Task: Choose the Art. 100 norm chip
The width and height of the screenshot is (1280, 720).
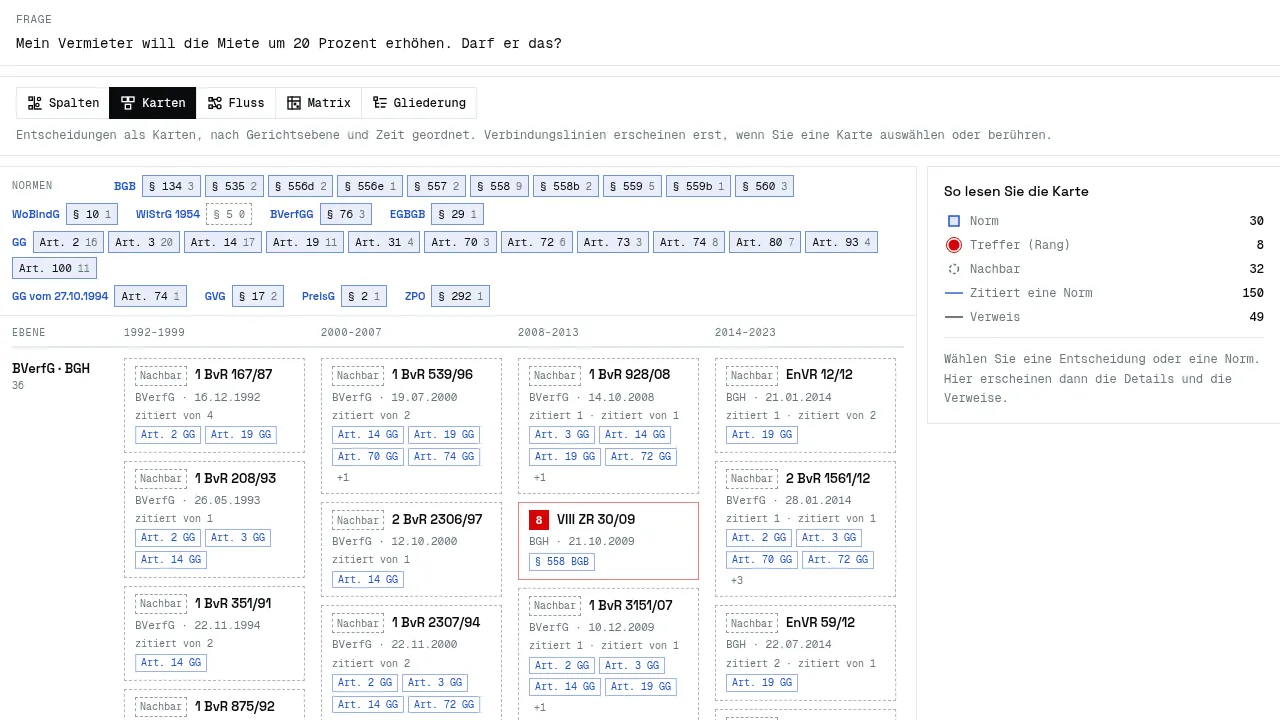Action: pyautogui.click(x=55, y=268)
